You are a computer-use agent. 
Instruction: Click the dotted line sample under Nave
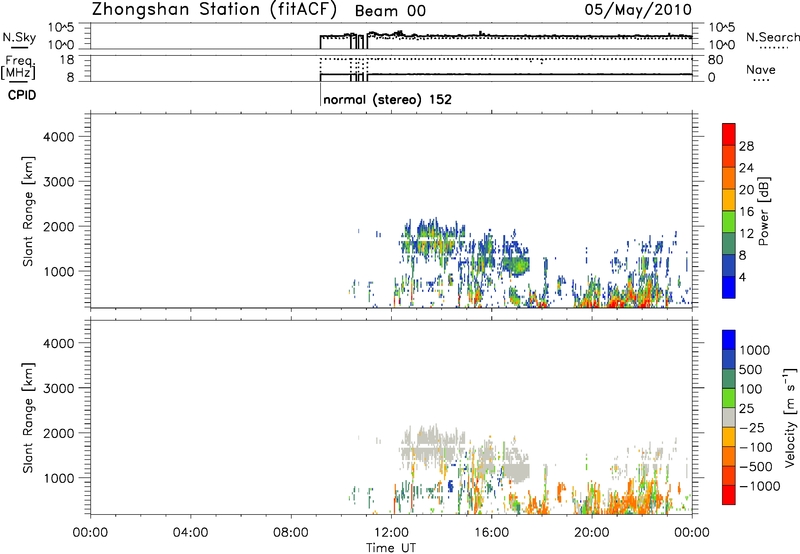pyautogui.click(x=762, y=81)
